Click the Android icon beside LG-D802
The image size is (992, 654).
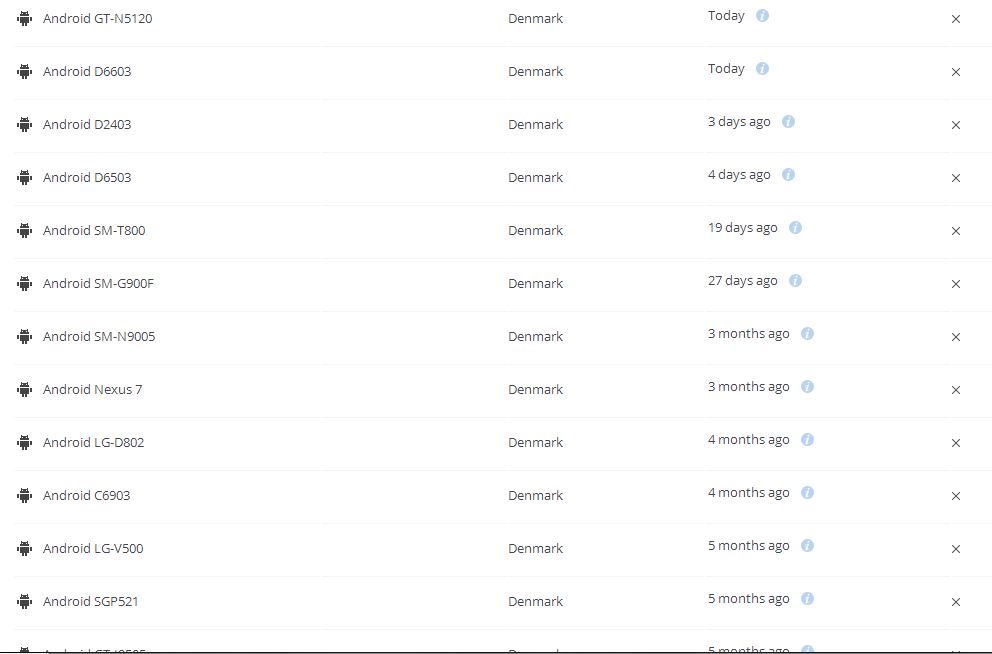[x=25, y=443]
